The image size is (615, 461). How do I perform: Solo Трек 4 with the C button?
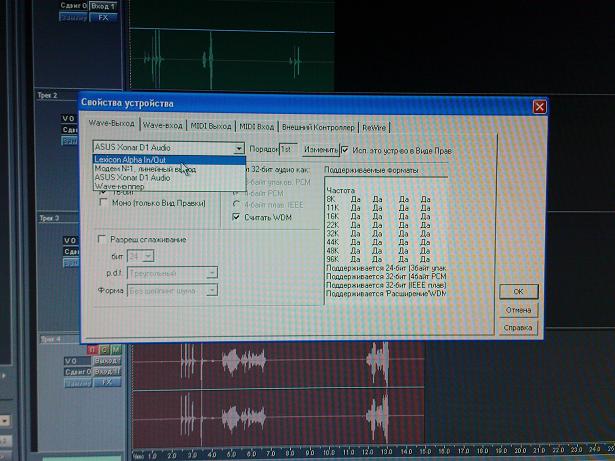pos(104,349)
